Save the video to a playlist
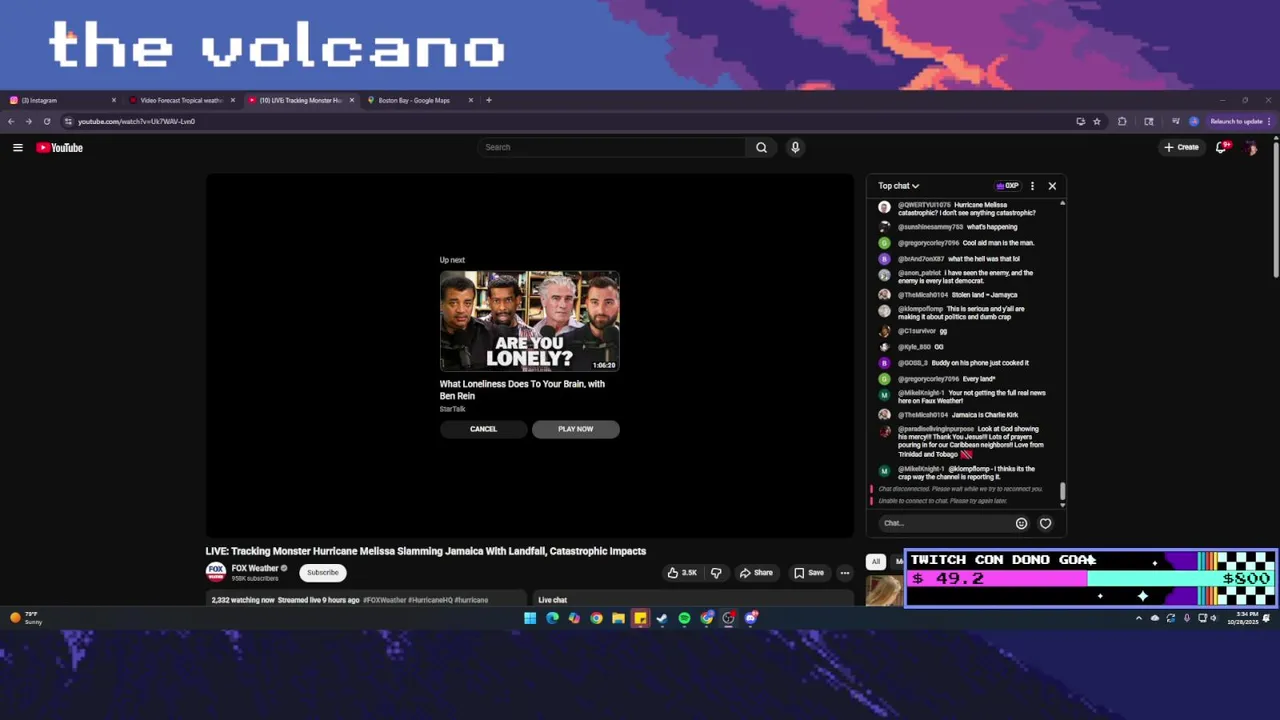 809,573
